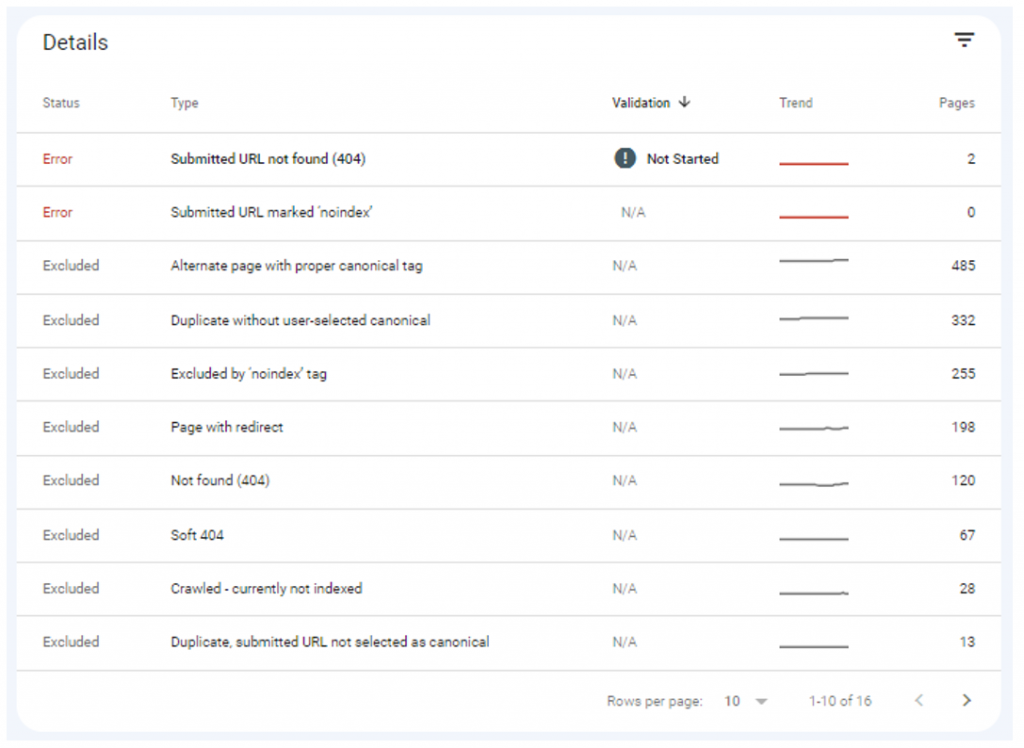Click the pagination range label 1-10 of 16

tap(840, 701)
